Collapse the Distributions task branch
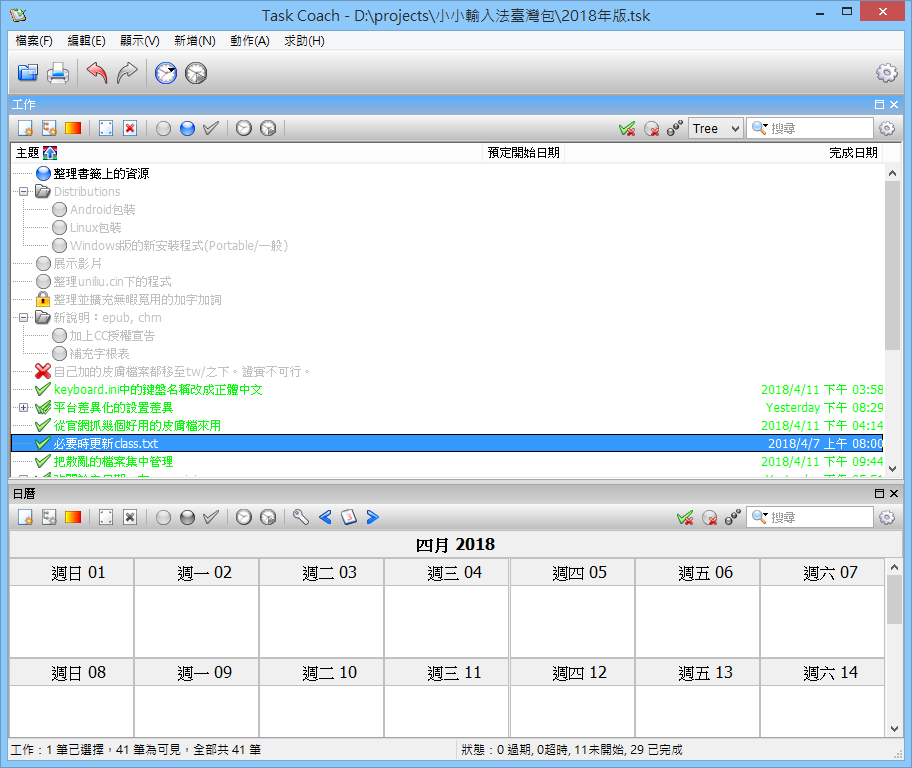The height and width of the screenshot is (768, 912). pyautogui.click(x=22, y=191)
